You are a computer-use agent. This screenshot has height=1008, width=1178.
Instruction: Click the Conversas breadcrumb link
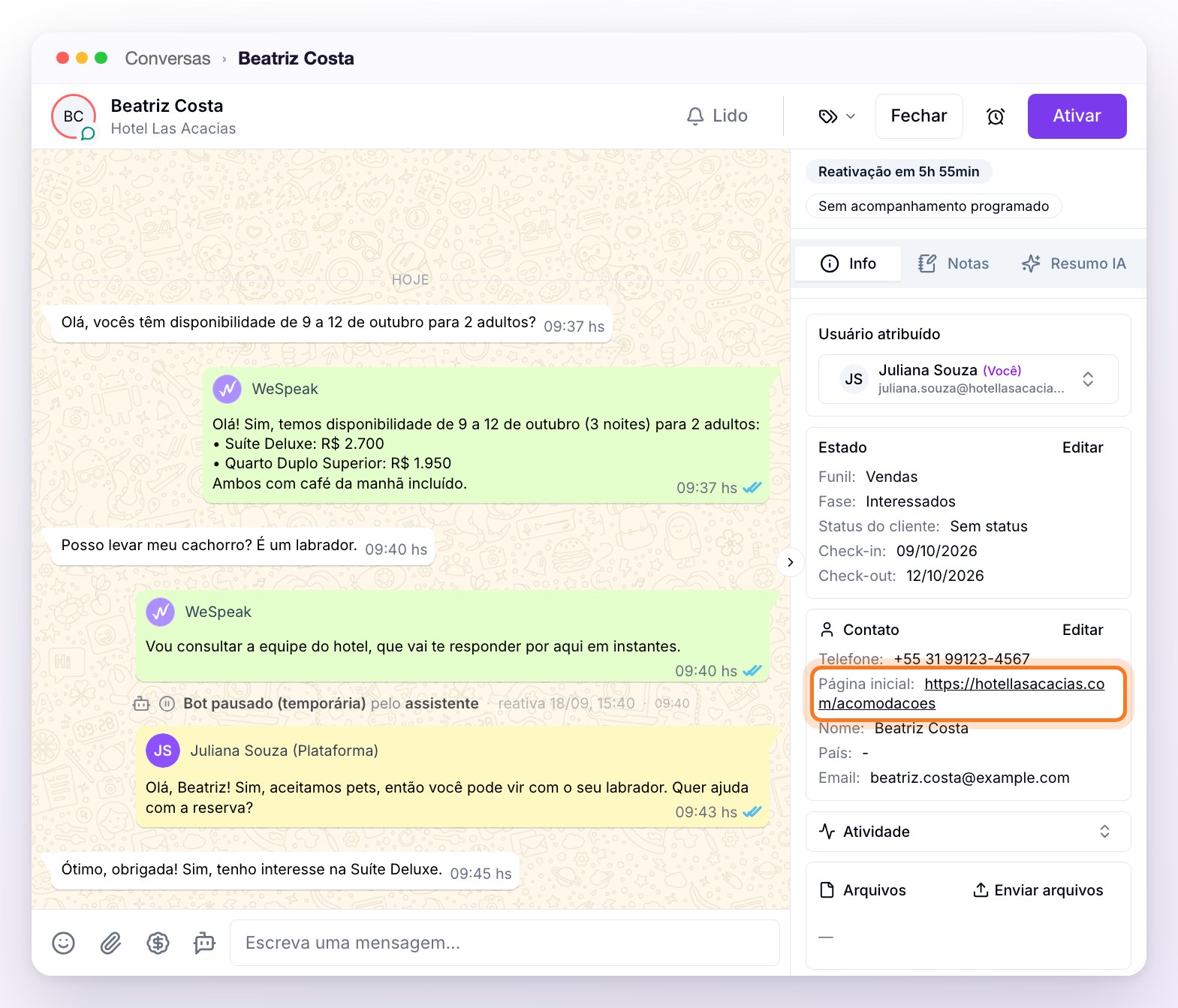[x=167, y=59]
